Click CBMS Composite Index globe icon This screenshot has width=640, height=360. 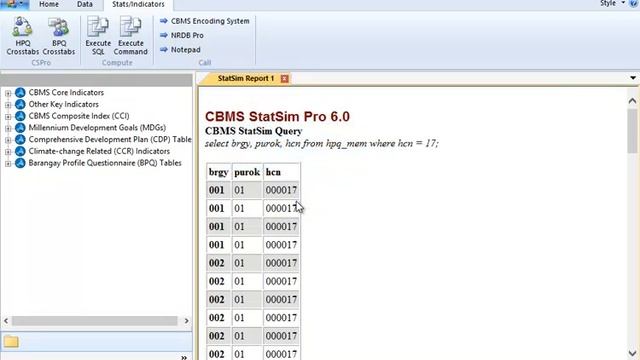20,116
